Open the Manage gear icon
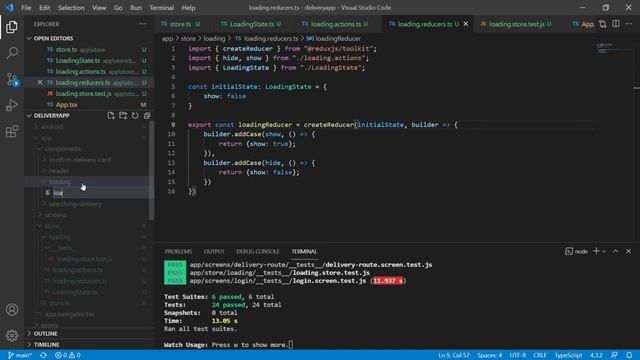This screenshot has height=360, width=640. click(x=12, y=336)
